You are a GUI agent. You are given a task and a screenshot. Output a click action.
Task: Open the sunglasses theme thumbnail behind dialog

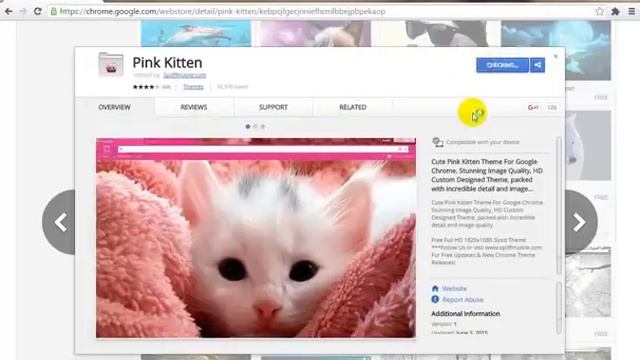coord(435,33)
